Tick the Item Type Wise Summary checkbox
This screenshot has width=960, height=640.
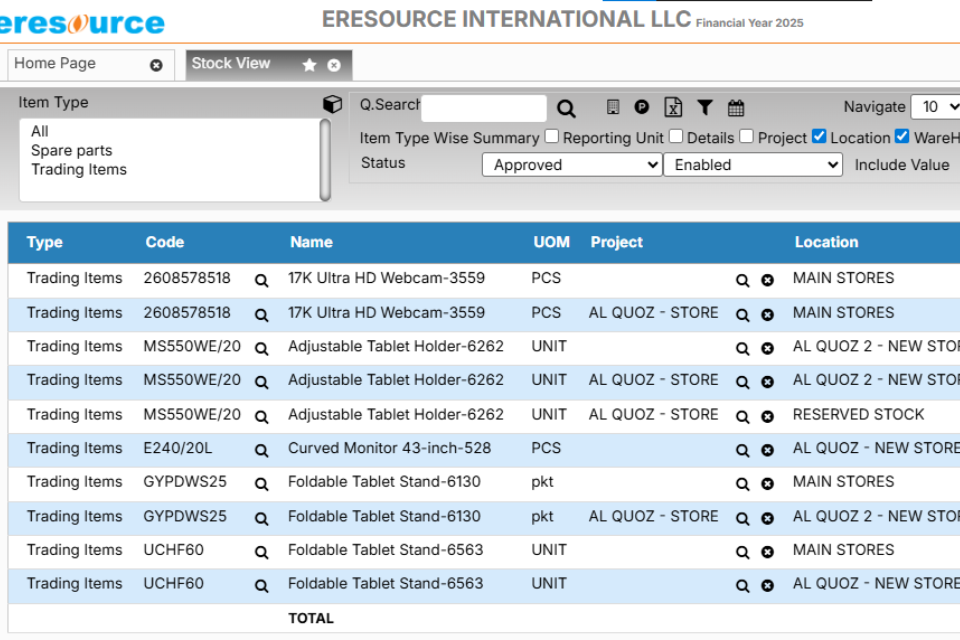[552, 136]
